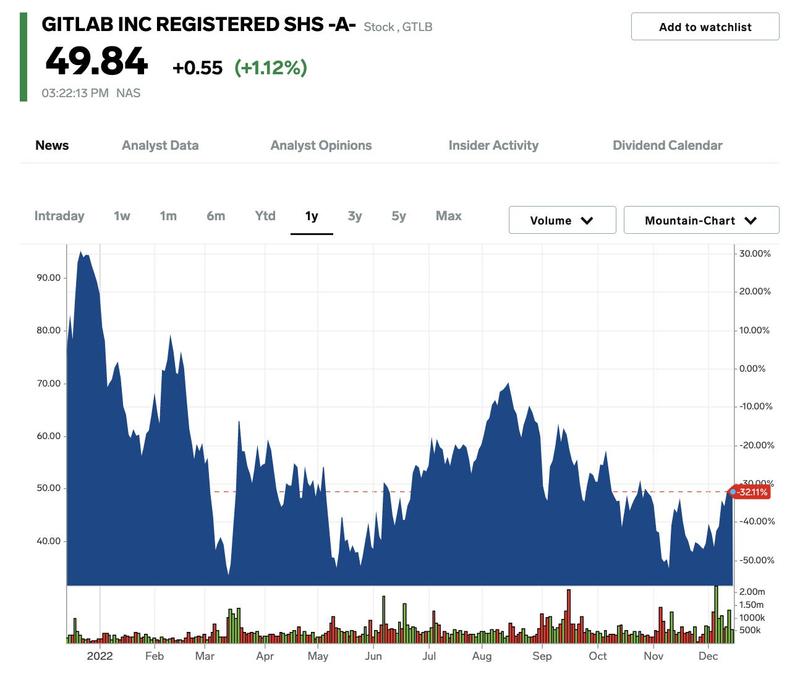Click the Sep month axis label
The image size is (800, 684).
point(542,656)
